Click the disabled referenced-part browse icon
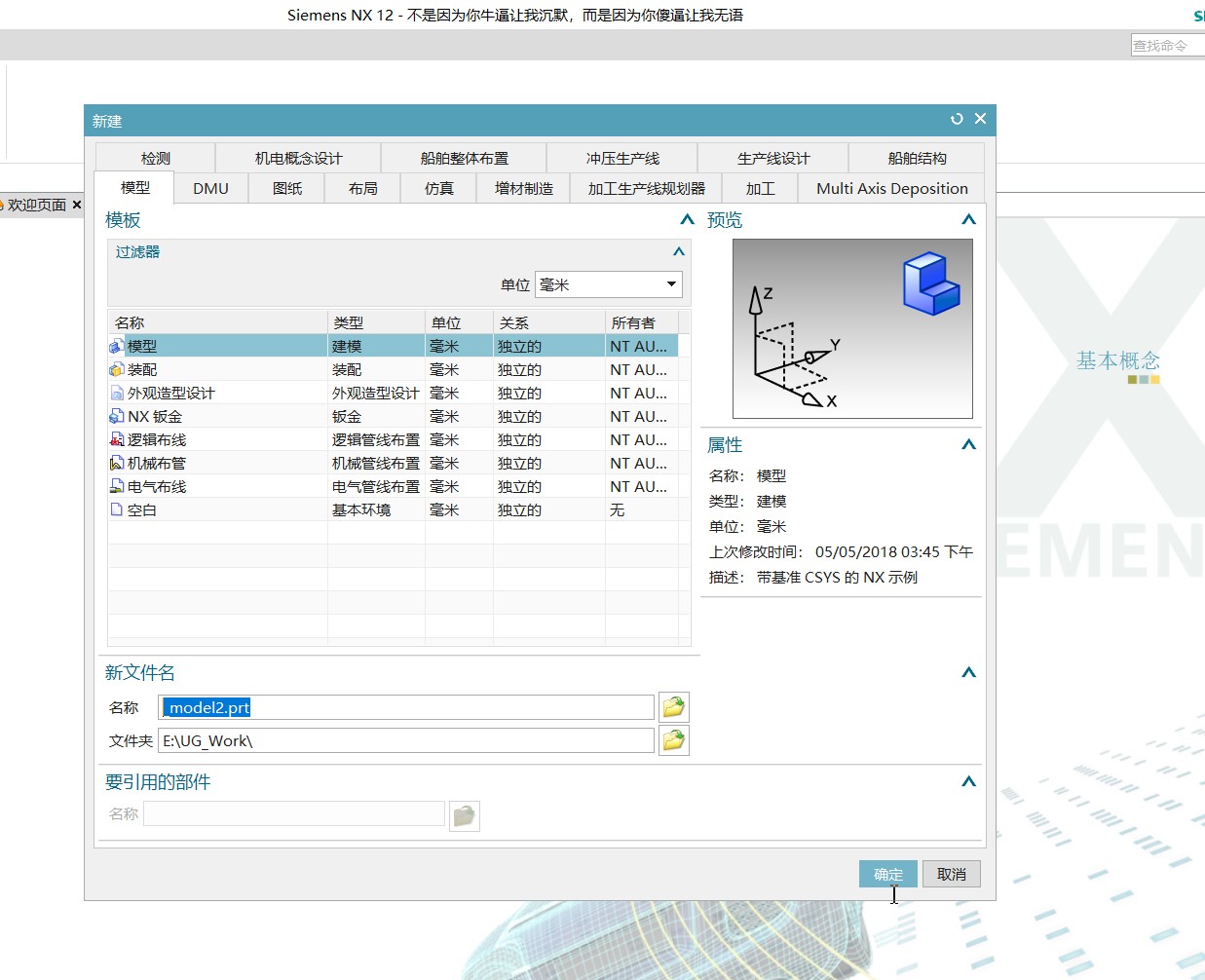Screen dimensions: 1205x980 464,815
